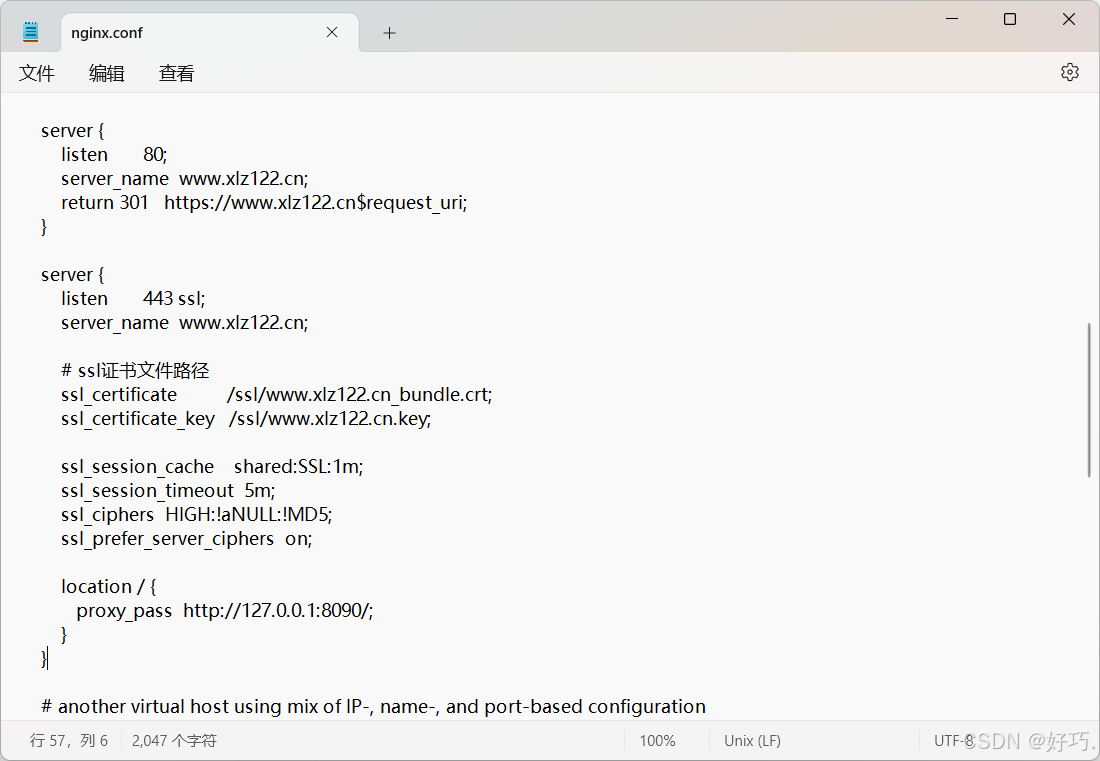The width and height of the screenshot is (1100, 761).
Task: Click the Unix (LF) line ending indicator
Action: [752, 741]
